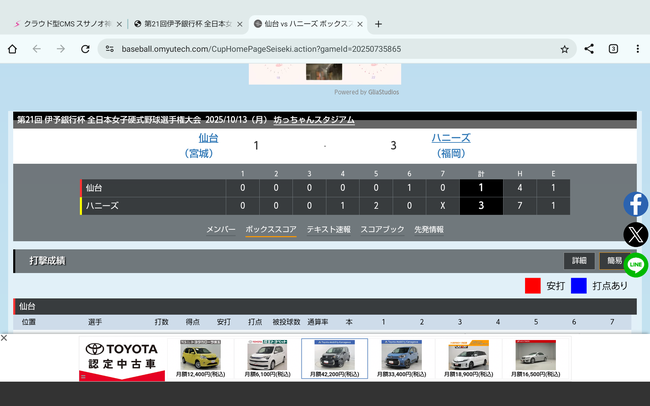Share on Facebook via the sidebar icon
This screenshot has width=650, height=406.
pos(636,204)
